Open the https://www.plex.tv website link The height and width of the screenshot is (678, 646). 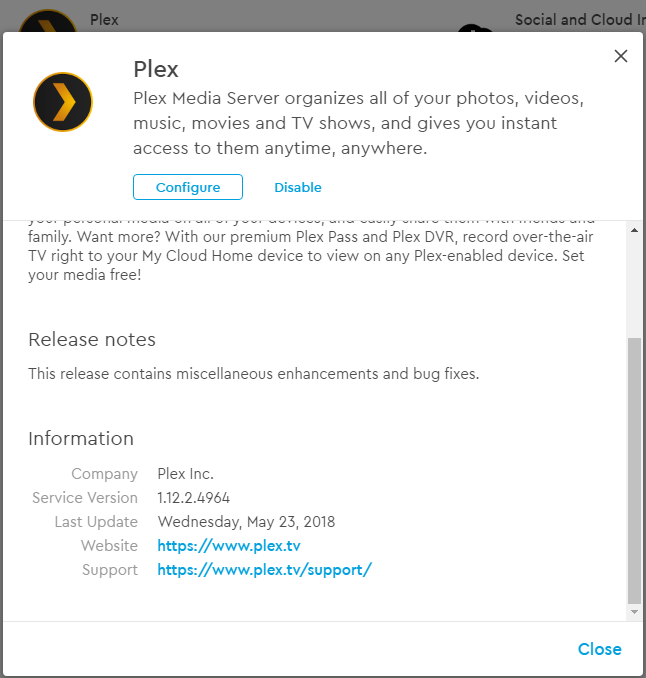(x=229, y=546)
